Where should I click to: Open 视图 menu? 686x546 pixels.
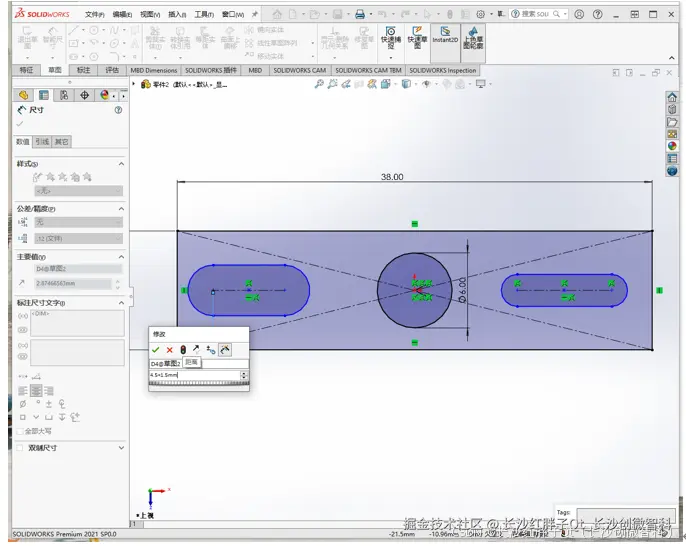[x=150, y=14]
